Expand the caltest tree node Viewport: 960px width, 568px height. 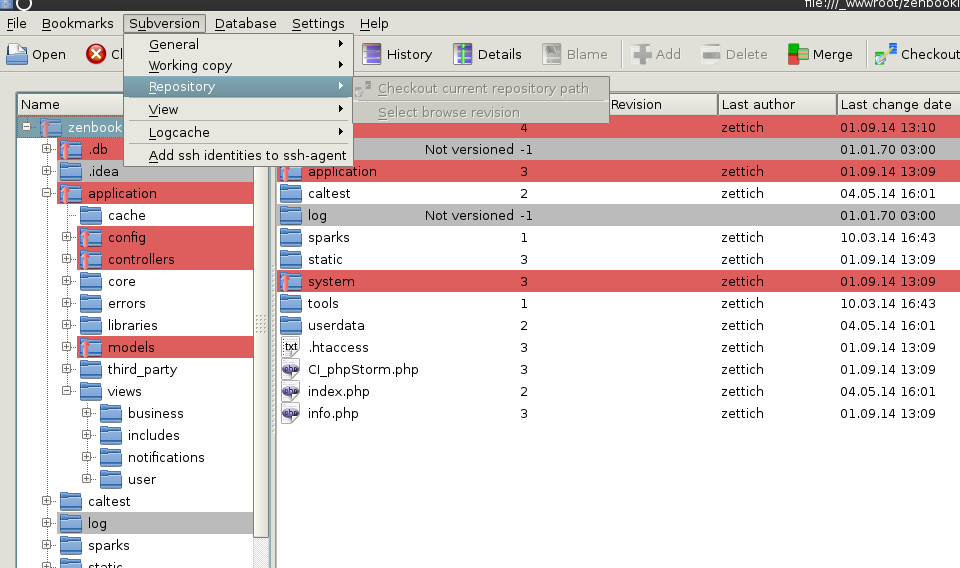[47, 501]
